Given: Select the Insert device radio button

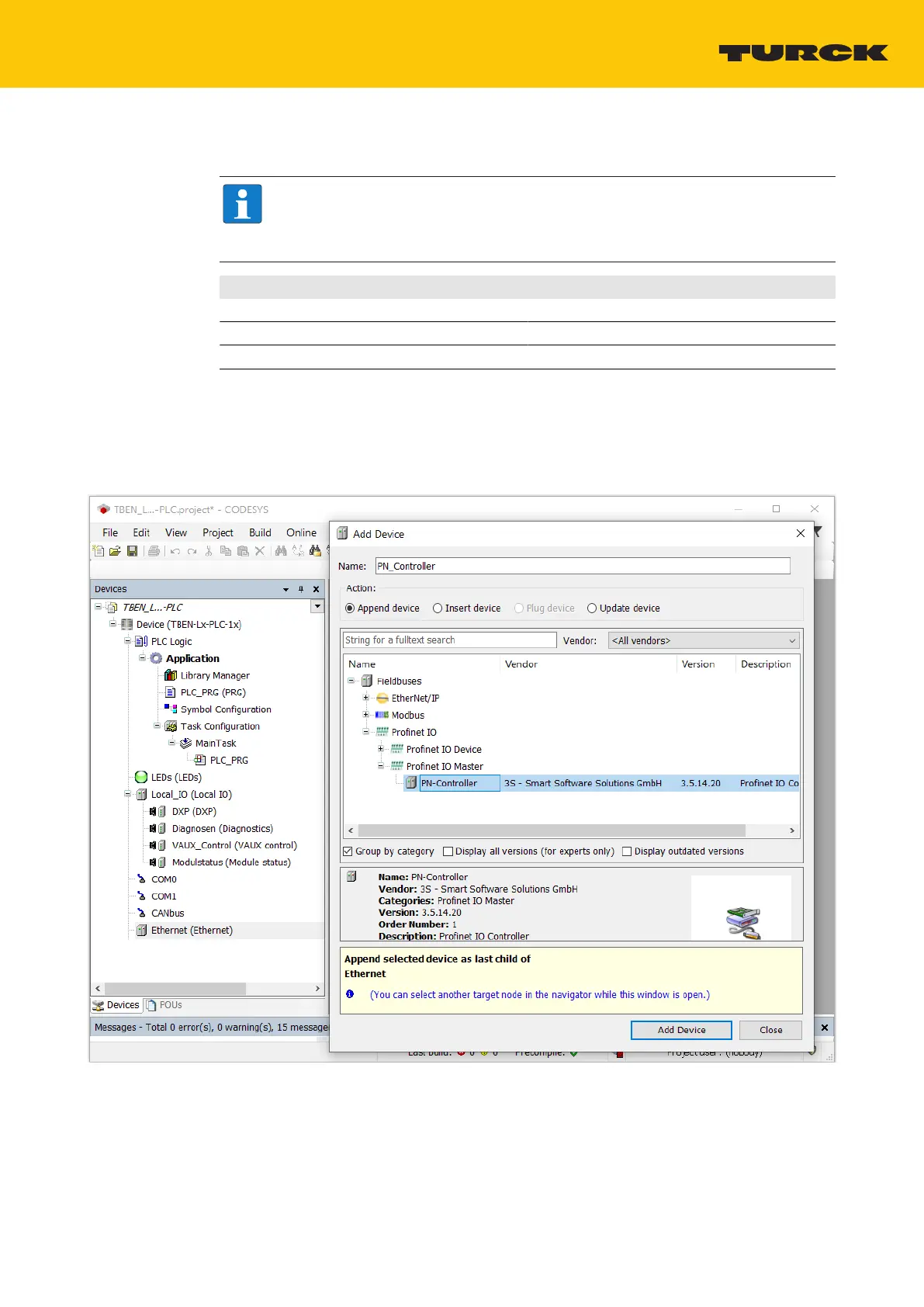Looking at the screenshot, I should [x=438, y=608].
